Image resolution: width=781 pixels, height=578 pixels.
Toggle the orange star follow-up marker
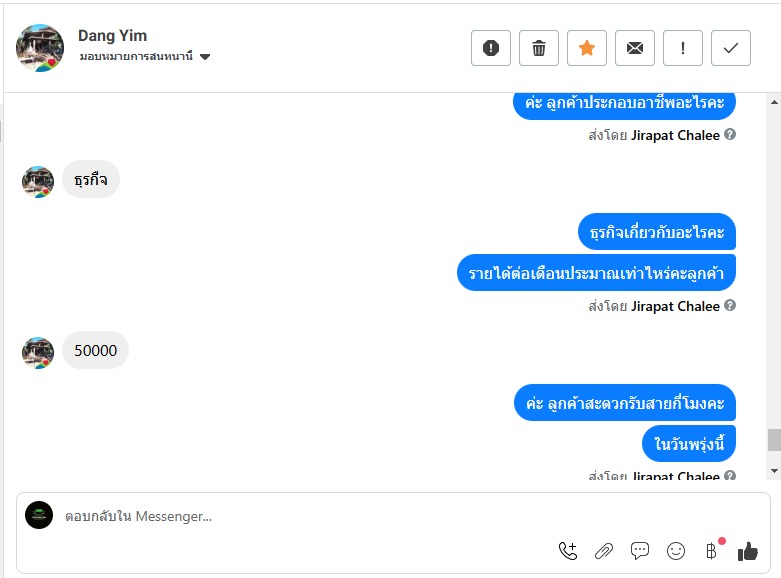pyautogui.click(x=587, y=48)
